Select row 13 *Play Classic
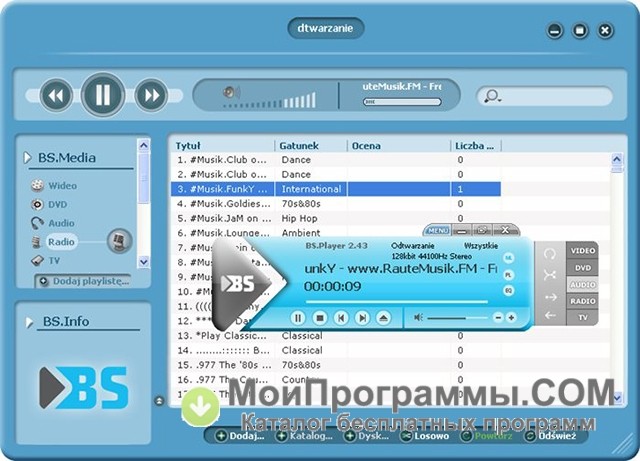 point(336,336)
